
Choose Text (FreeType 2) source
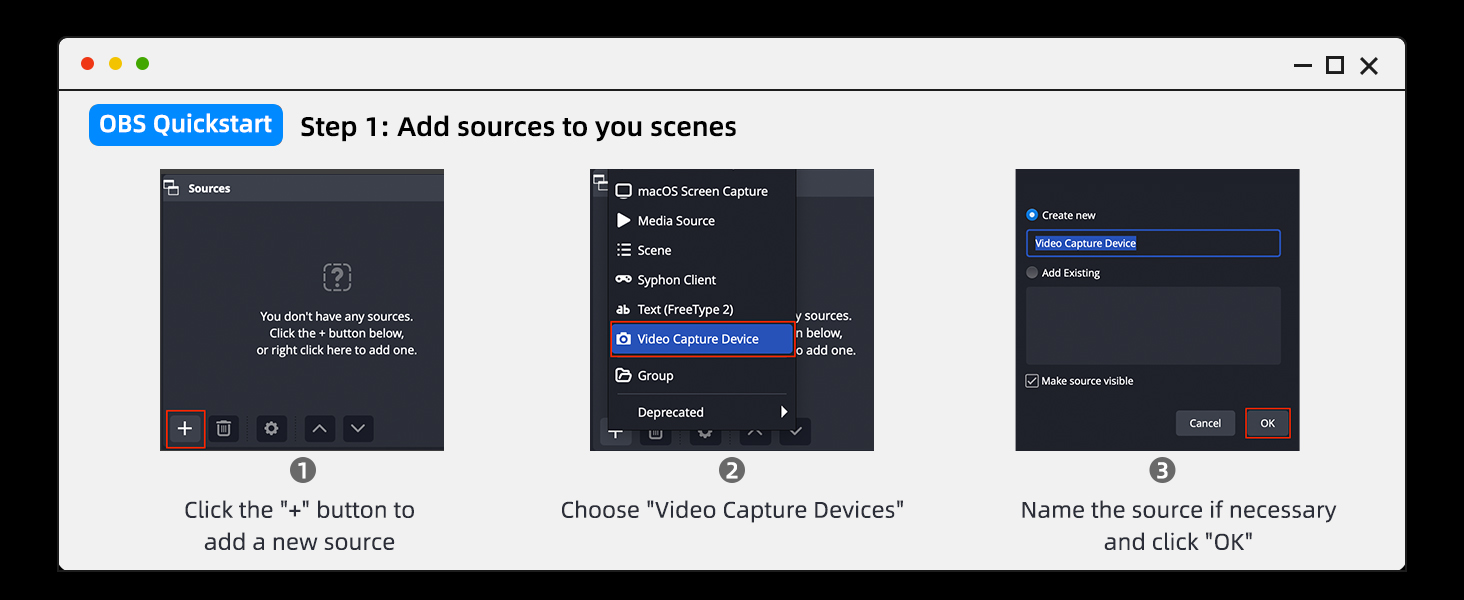[x=685, y=310]
